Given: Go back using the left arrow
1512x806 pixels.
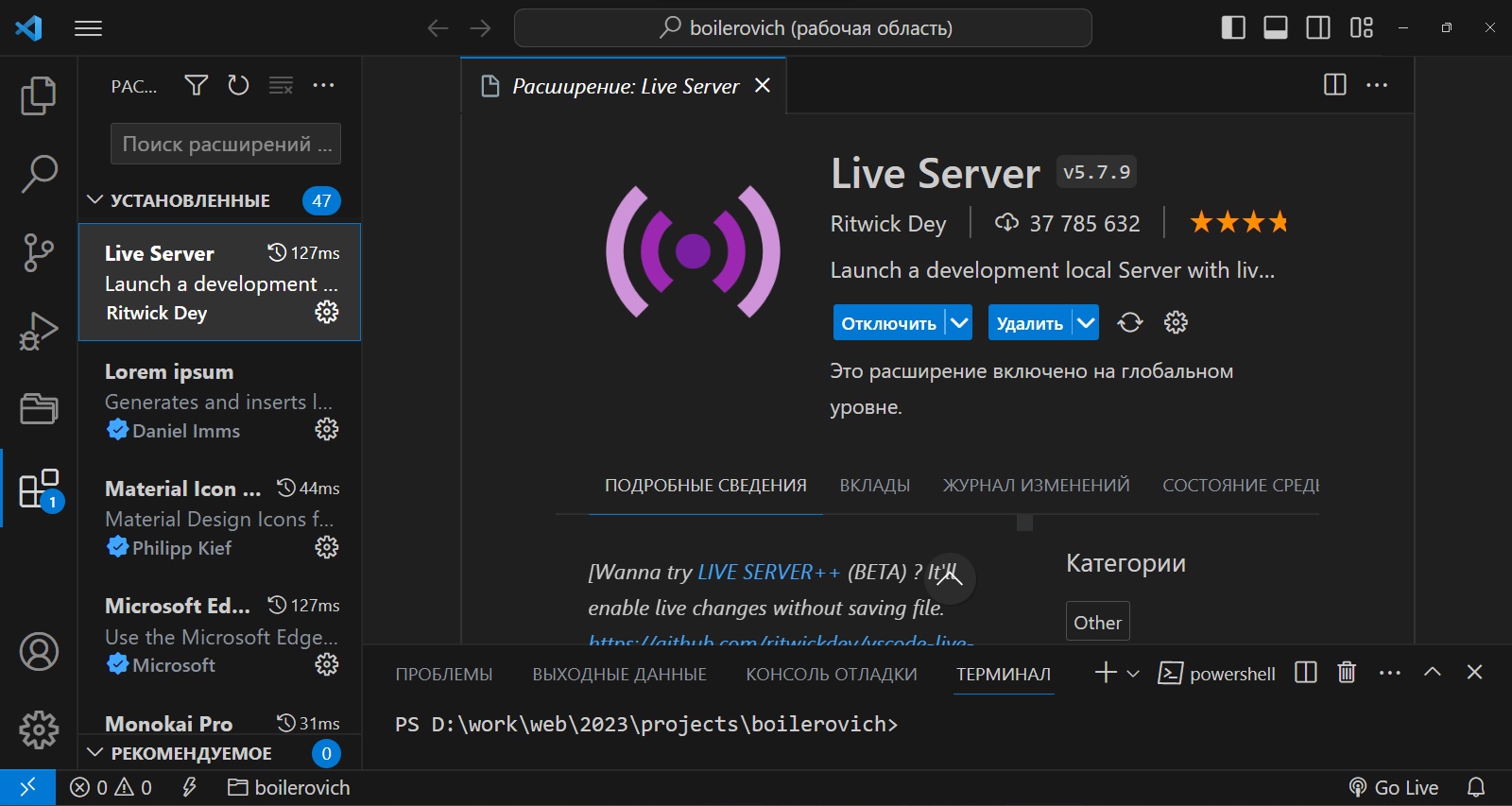Looking at the screenshot, I should pyautogui.click(x=438, y=28).
